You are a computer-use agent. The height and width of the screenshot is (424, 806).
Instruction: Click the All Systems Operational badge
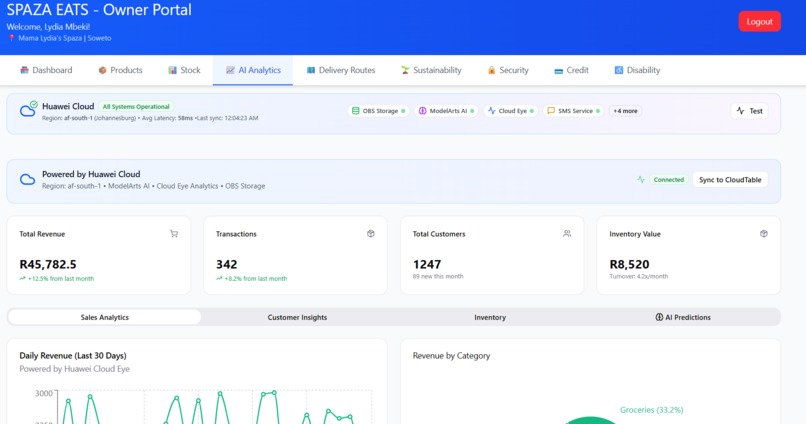pyautogui.click(x=136, y=106)
